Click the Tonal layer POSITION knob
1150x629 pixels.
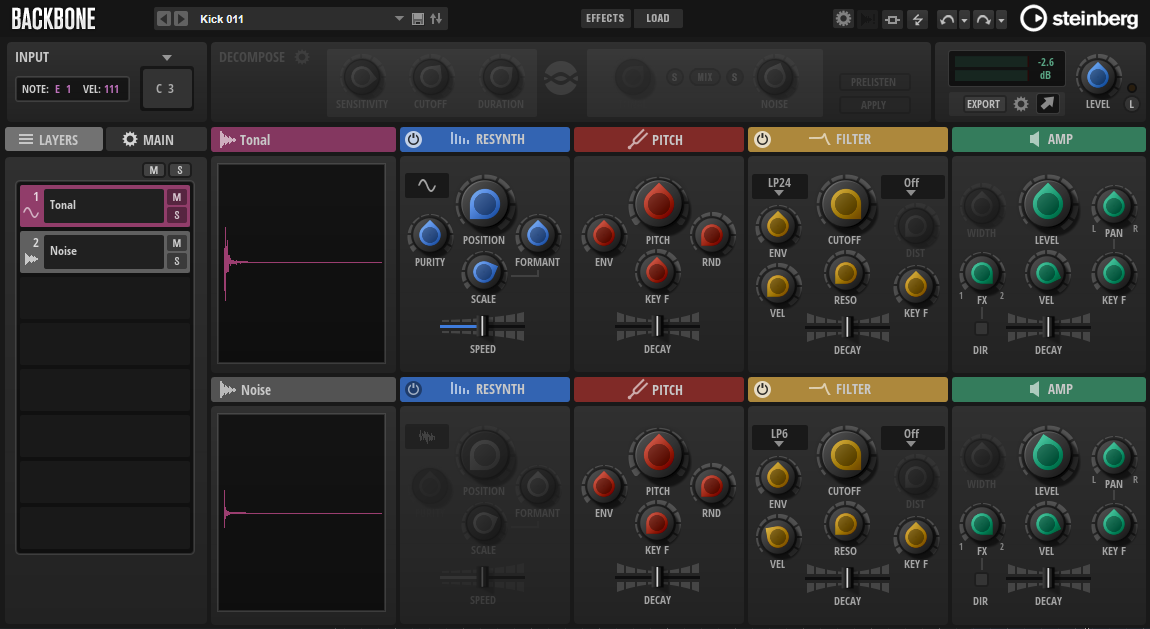[484, 205]
